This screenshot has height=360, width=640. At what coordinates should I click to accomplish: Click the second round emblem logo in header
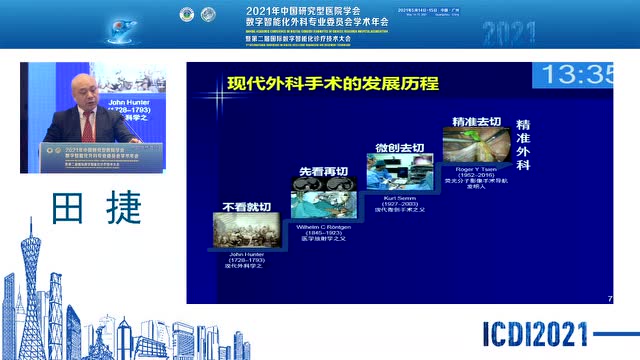208,15
